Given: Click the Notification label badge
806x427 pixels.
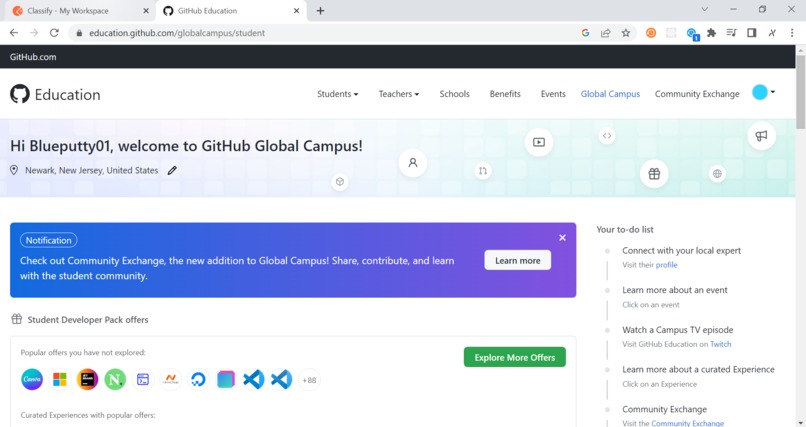Looking at the screenshot, I should coord(49,240).
